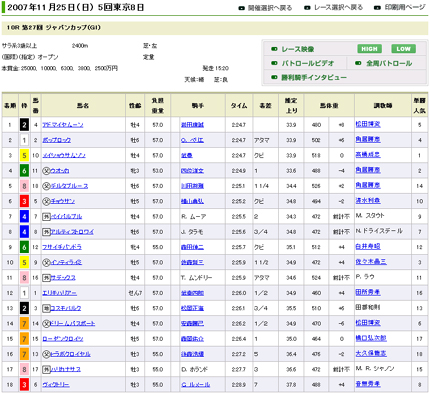Open trainer 高橋成忠 link
430x394 pixels.
point(368,155)
